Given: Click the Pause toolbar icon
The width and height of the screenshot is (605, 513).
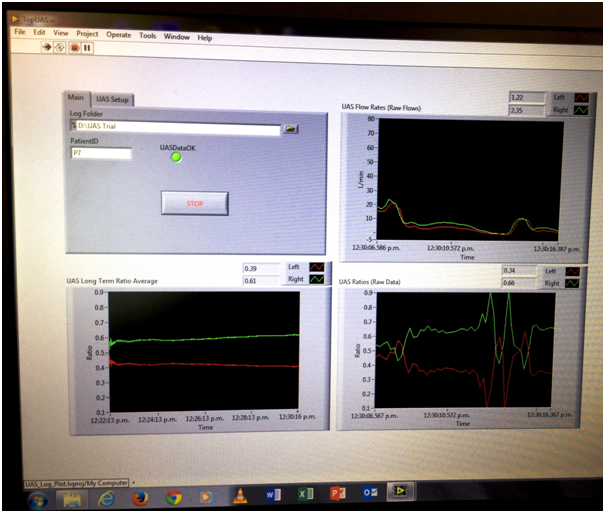Looking at the screenshot, I should pos(87,47).
